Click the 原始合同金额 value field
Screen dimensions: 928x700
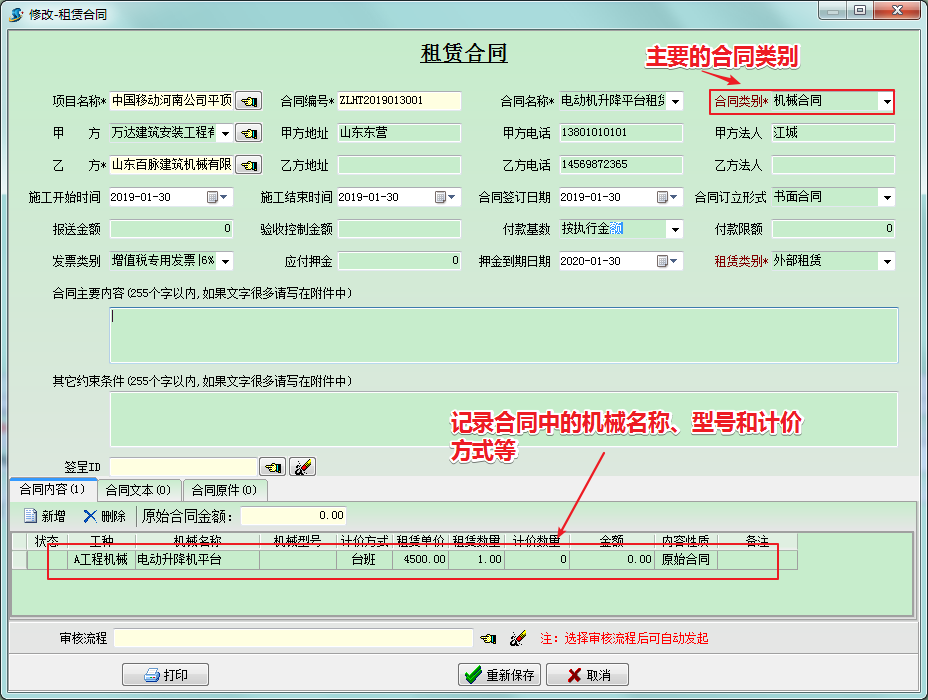[x=293, y=515]
